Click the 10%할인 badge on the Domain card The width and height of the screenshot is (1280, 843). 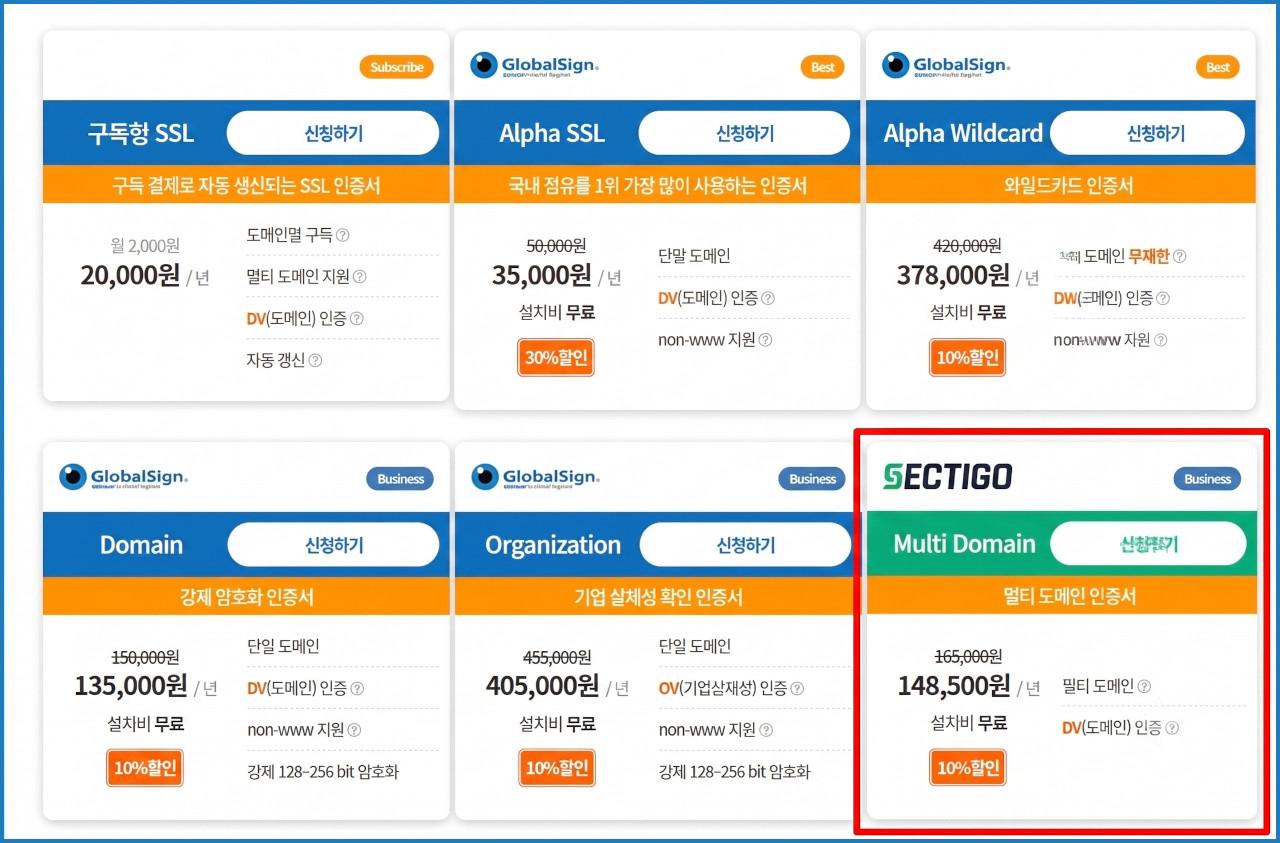(145, 768)
